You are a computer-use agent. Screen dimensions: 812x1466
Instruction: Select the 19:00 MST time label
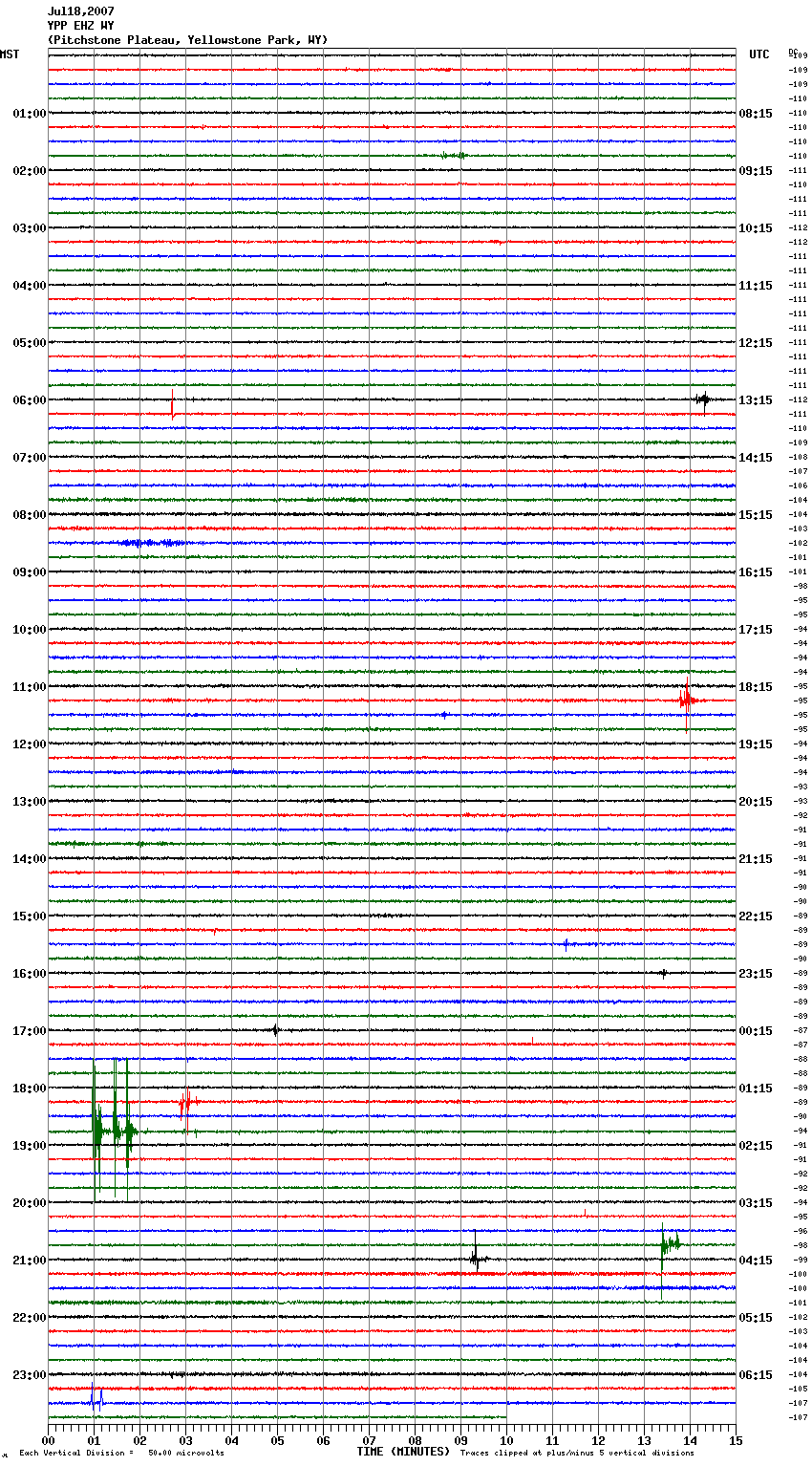[x=30, y=1146]
